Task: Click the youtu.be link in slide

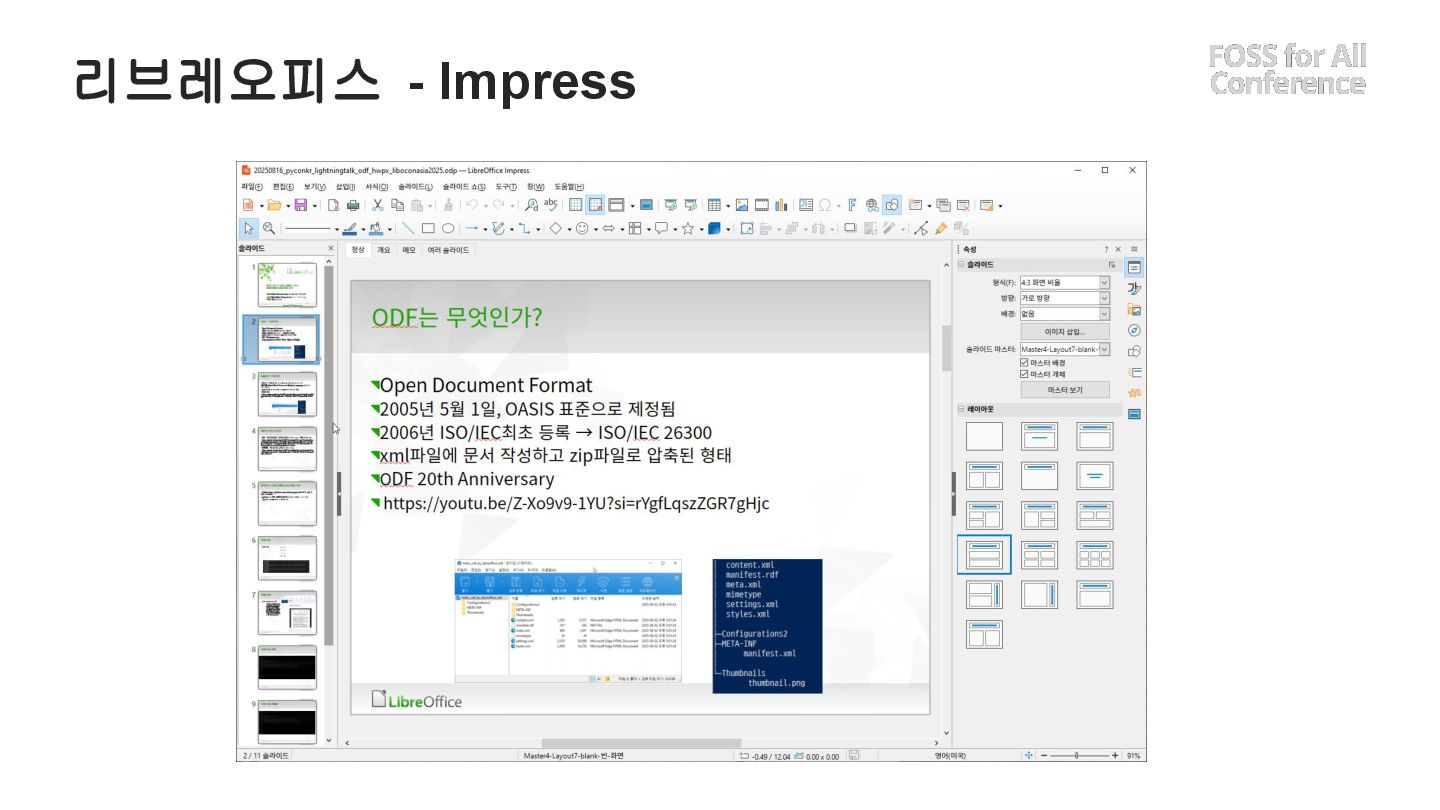Action: click(576, 503)
